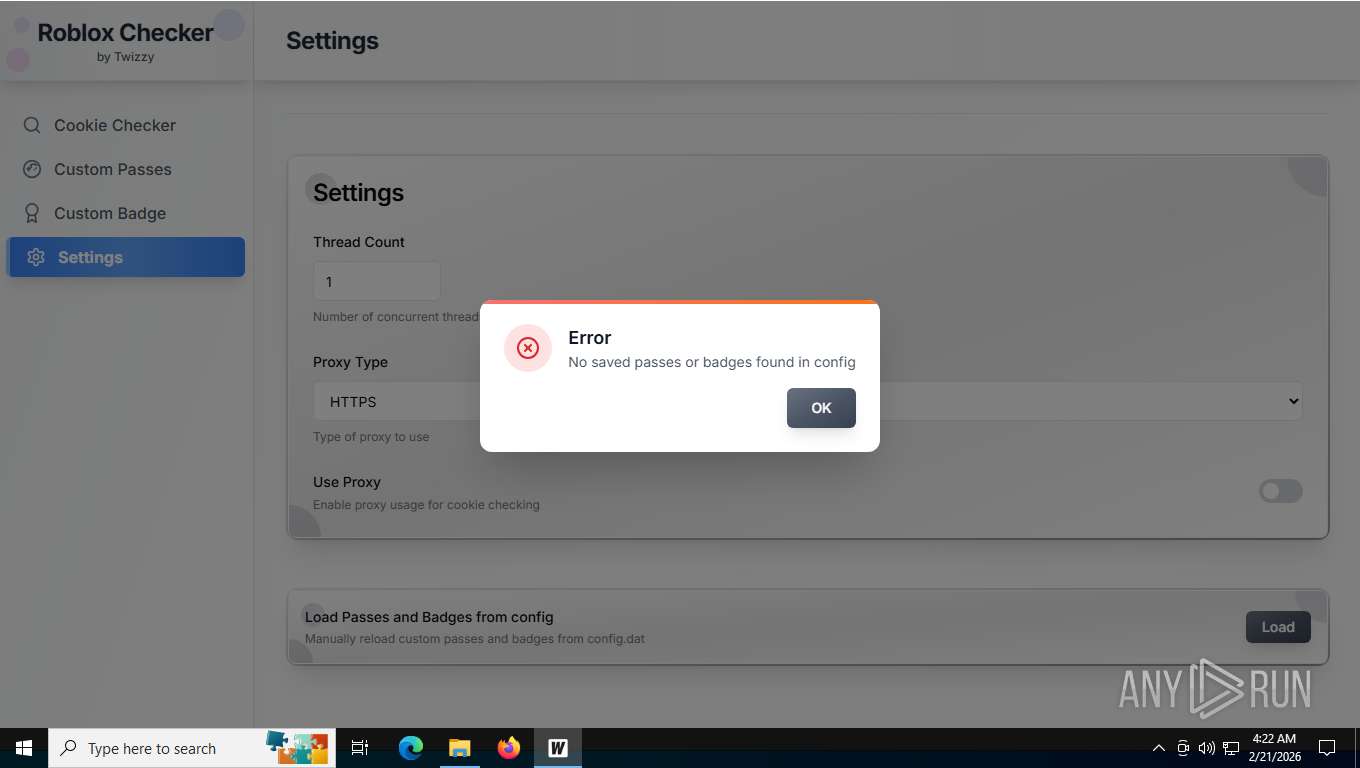The image size is (1360, 768).
Task: Click the Custom Passes gauge icon
Action: pos(32,169)
